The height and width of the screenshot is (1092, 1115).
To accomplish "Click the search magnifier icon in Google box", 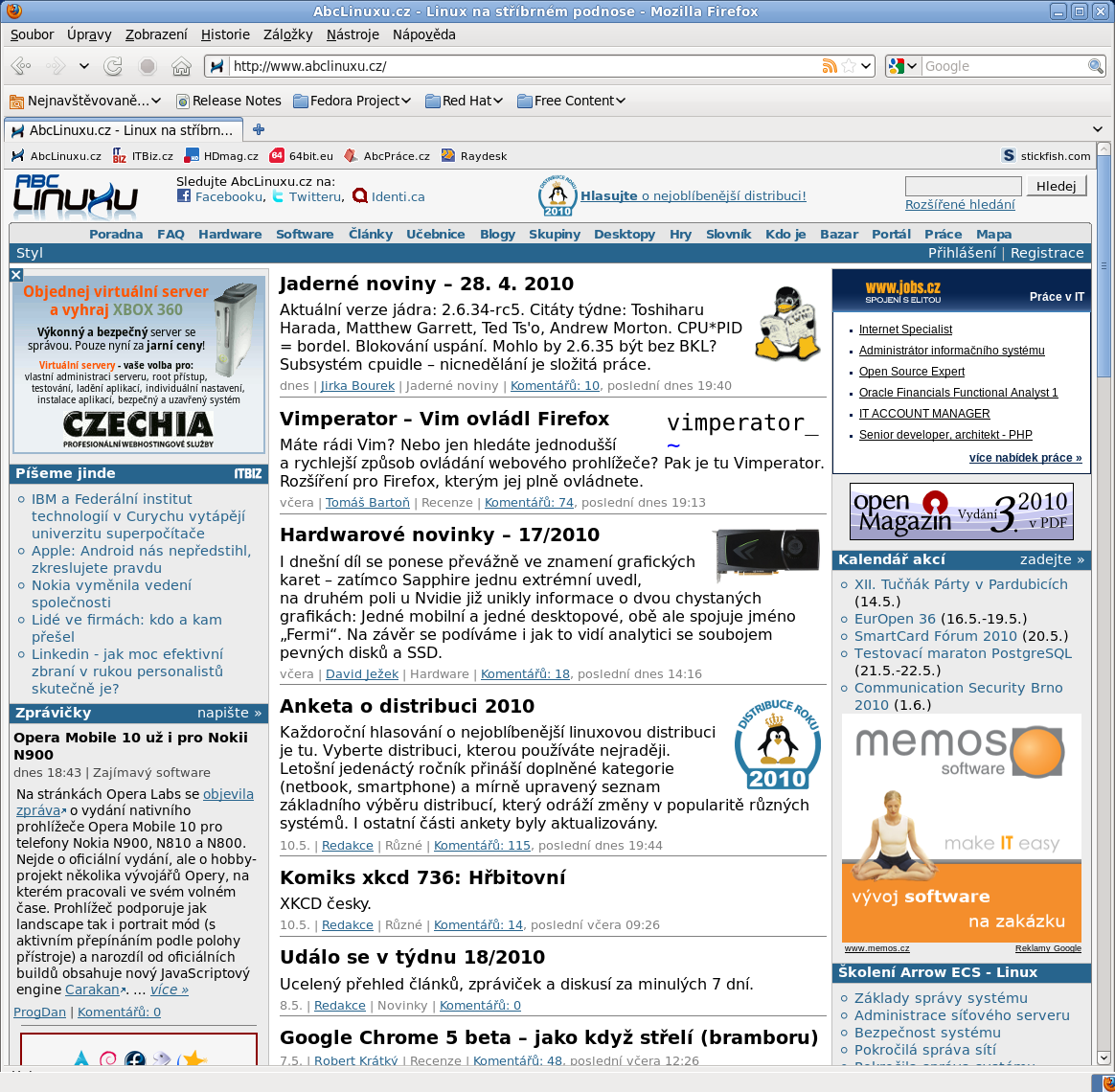I will click(1095, 66).
